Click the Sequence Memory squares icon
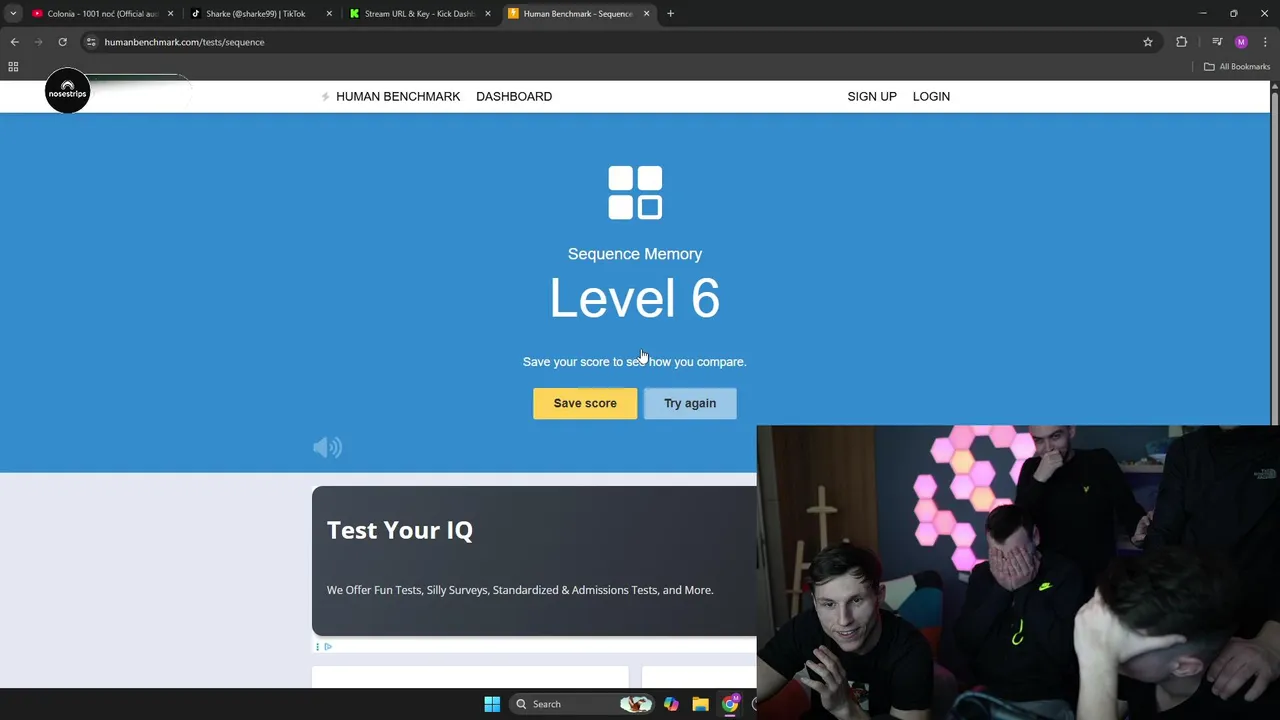 point(635,192)
